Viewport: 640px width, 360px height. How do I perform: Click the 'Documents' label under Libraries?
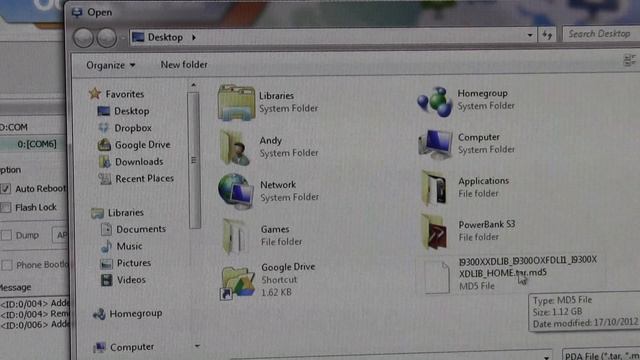(141, 229)
